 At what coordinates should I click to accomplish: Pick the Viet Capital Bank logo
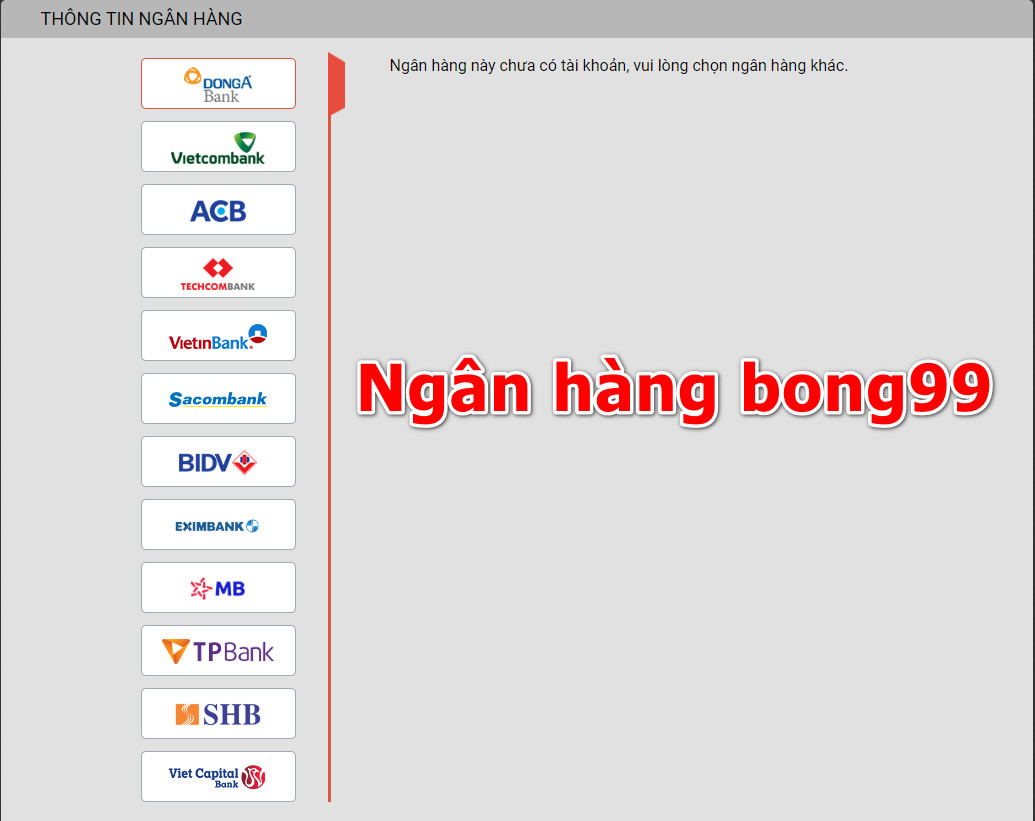pyautogui.click(x=218, y=777)
